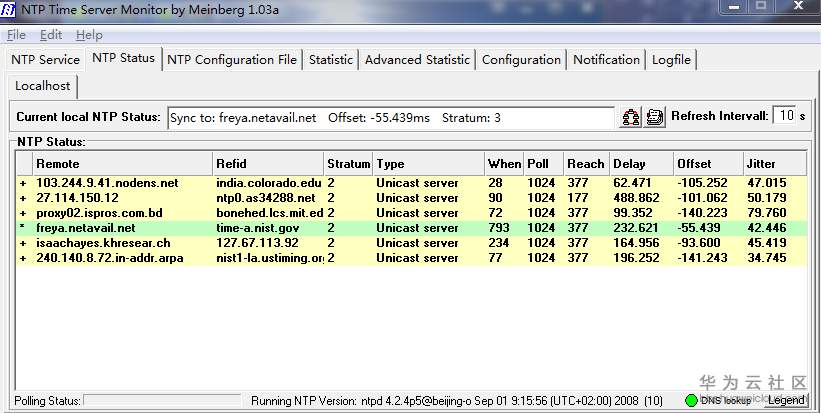Screen dimensions: 821x413
Task: Click the report icon next to Refresh Intervall
Action: [654, 117]
